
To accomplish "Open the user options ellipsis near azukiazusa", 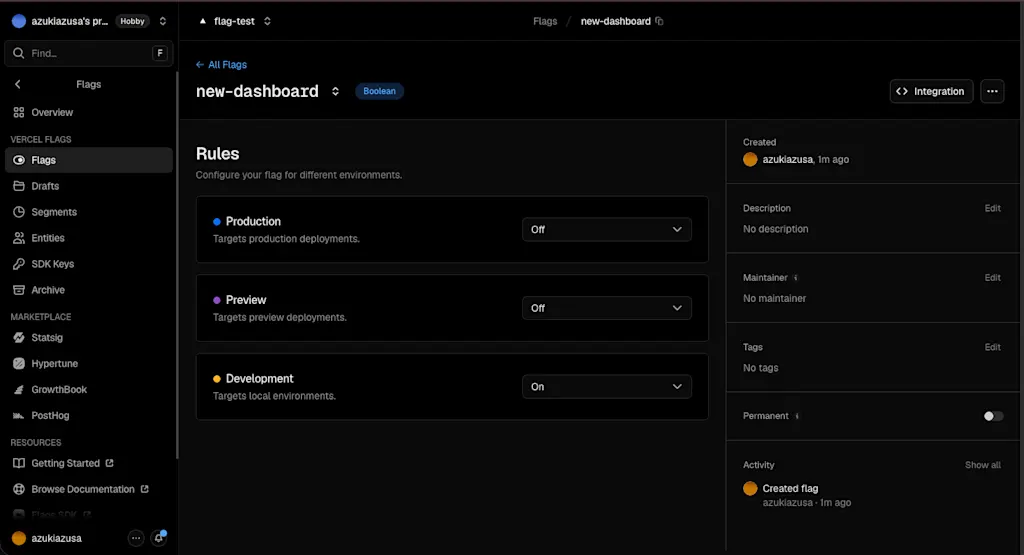I will (x=135, y=538).
